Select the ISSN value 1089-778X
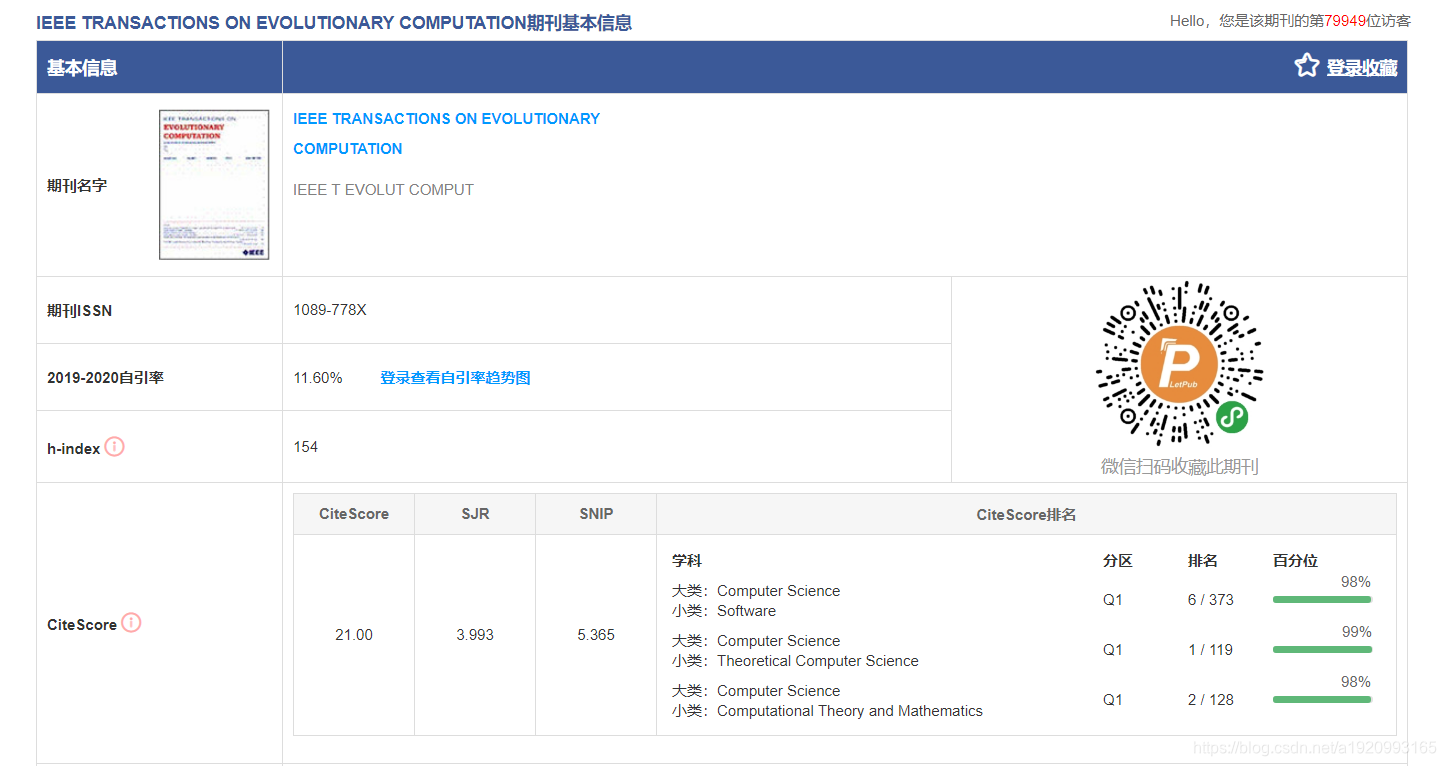 330,310
